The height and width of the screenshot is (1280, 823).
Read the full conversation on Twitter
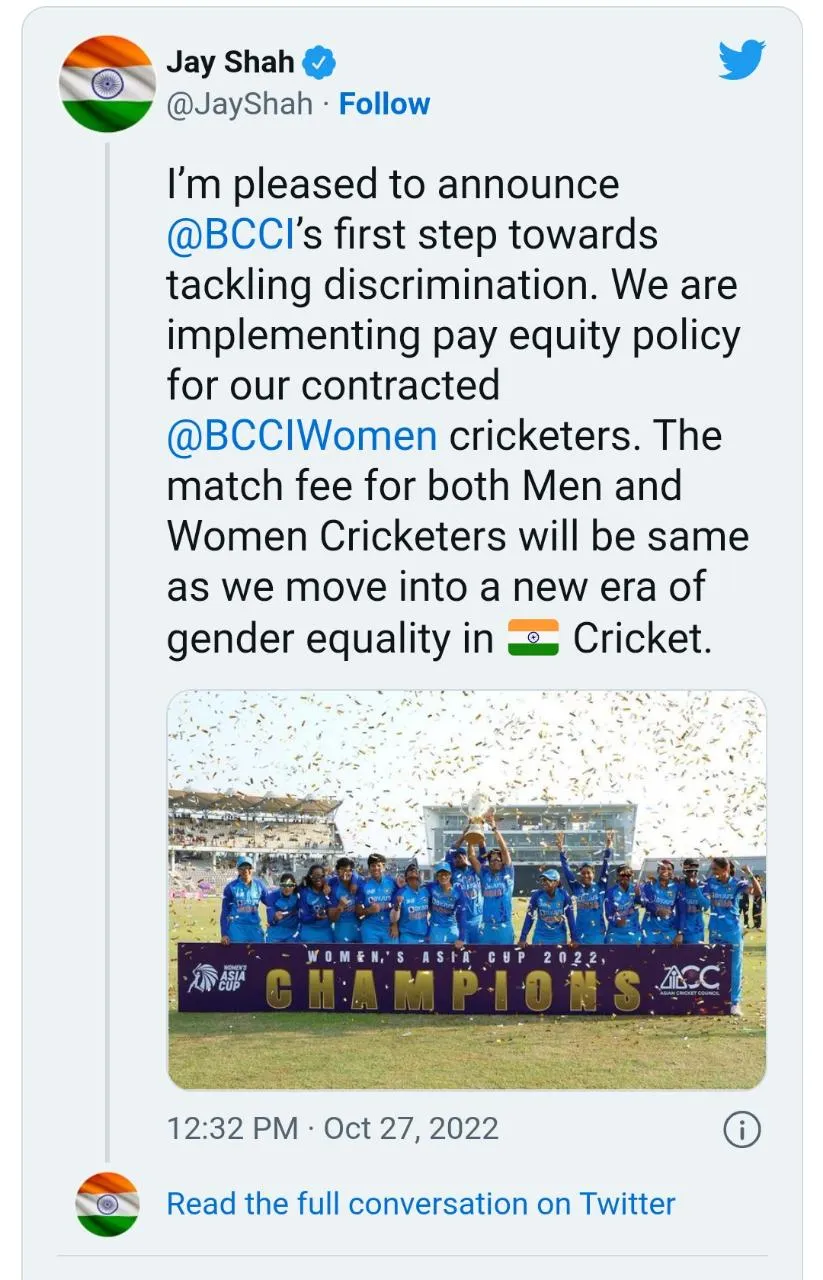(x=421, y=1204)
